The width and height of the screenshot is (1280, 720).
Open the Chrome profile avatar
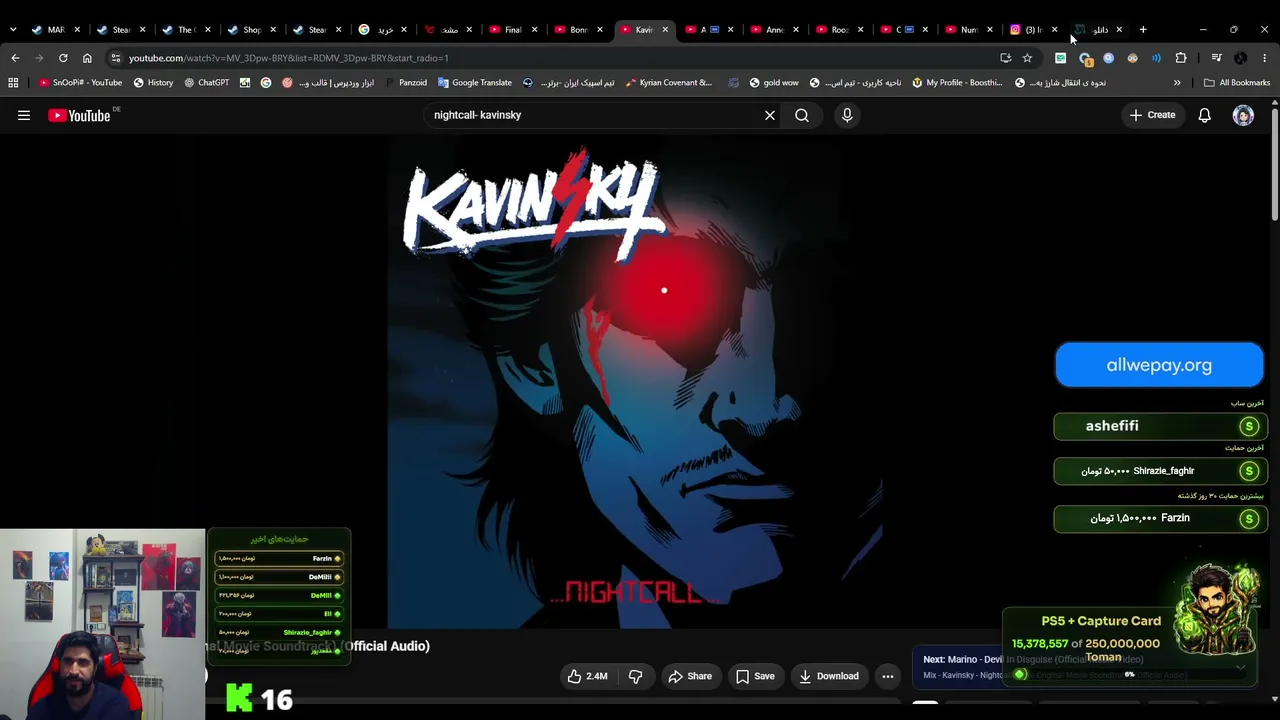point(1241,58)
